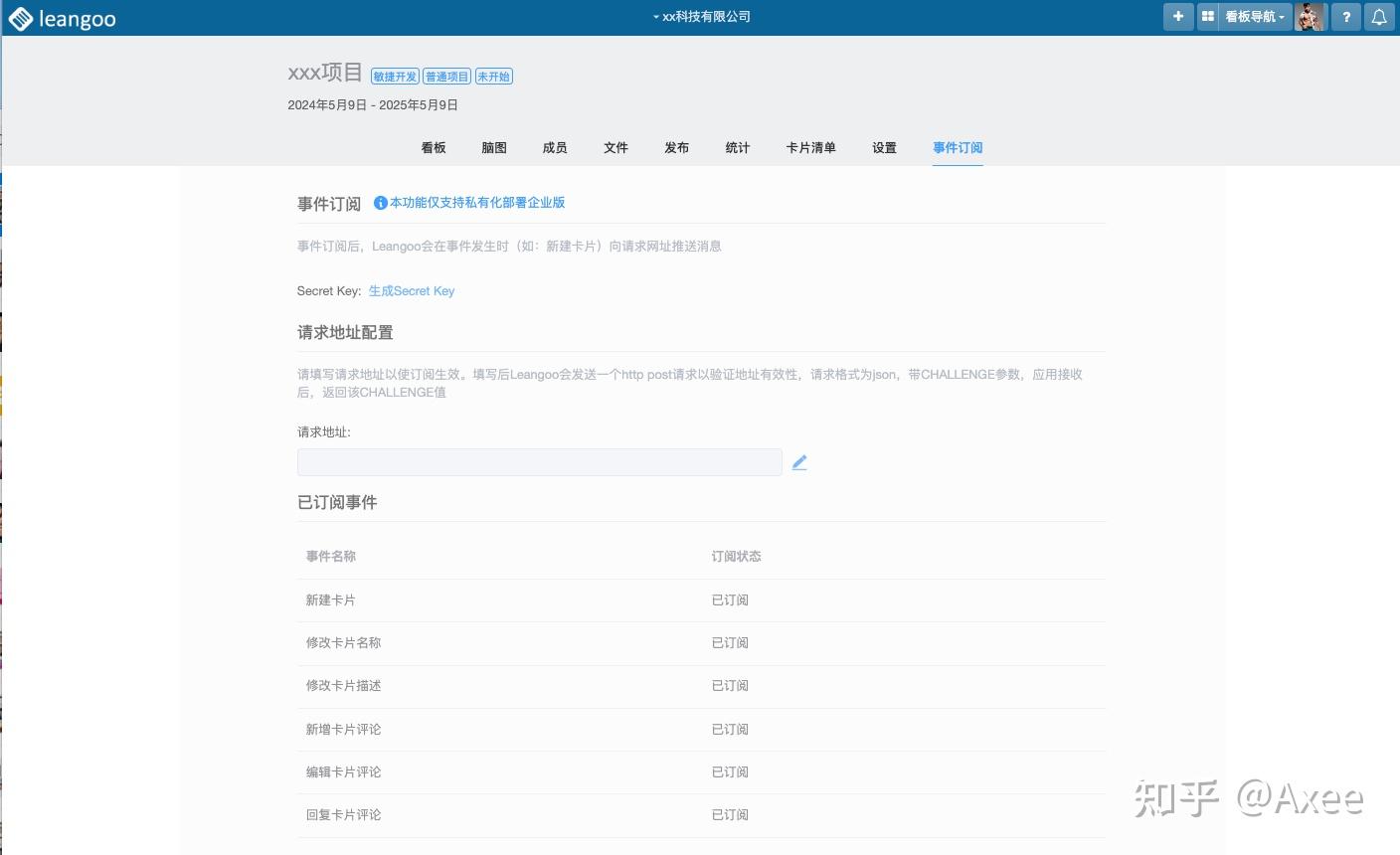Click the 本功能仅支持私有化部署企业版 link
The width and height of the screenshot is (1400, 855).
click(x=476, y=202)
